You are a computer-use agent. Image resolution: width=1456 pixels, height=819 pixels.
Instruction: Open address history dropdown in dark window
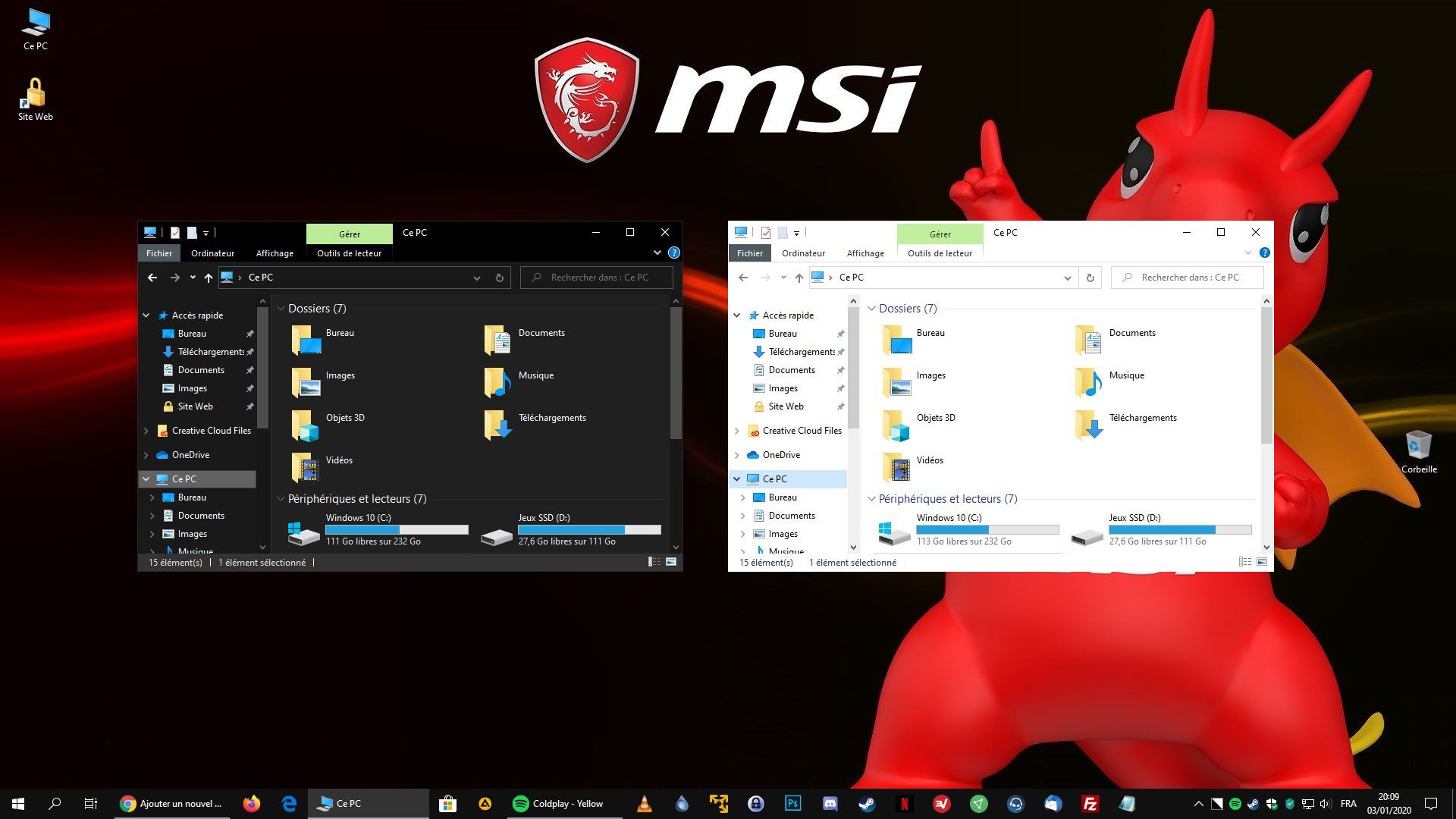pos(476,278)
